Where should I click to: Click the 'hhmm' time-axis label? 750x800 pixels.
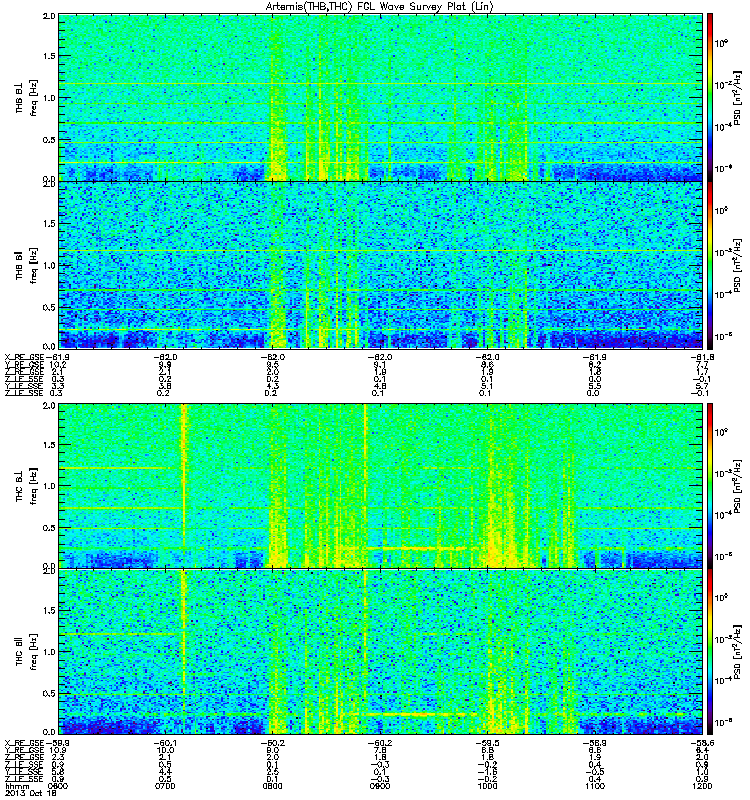point(17,786)
